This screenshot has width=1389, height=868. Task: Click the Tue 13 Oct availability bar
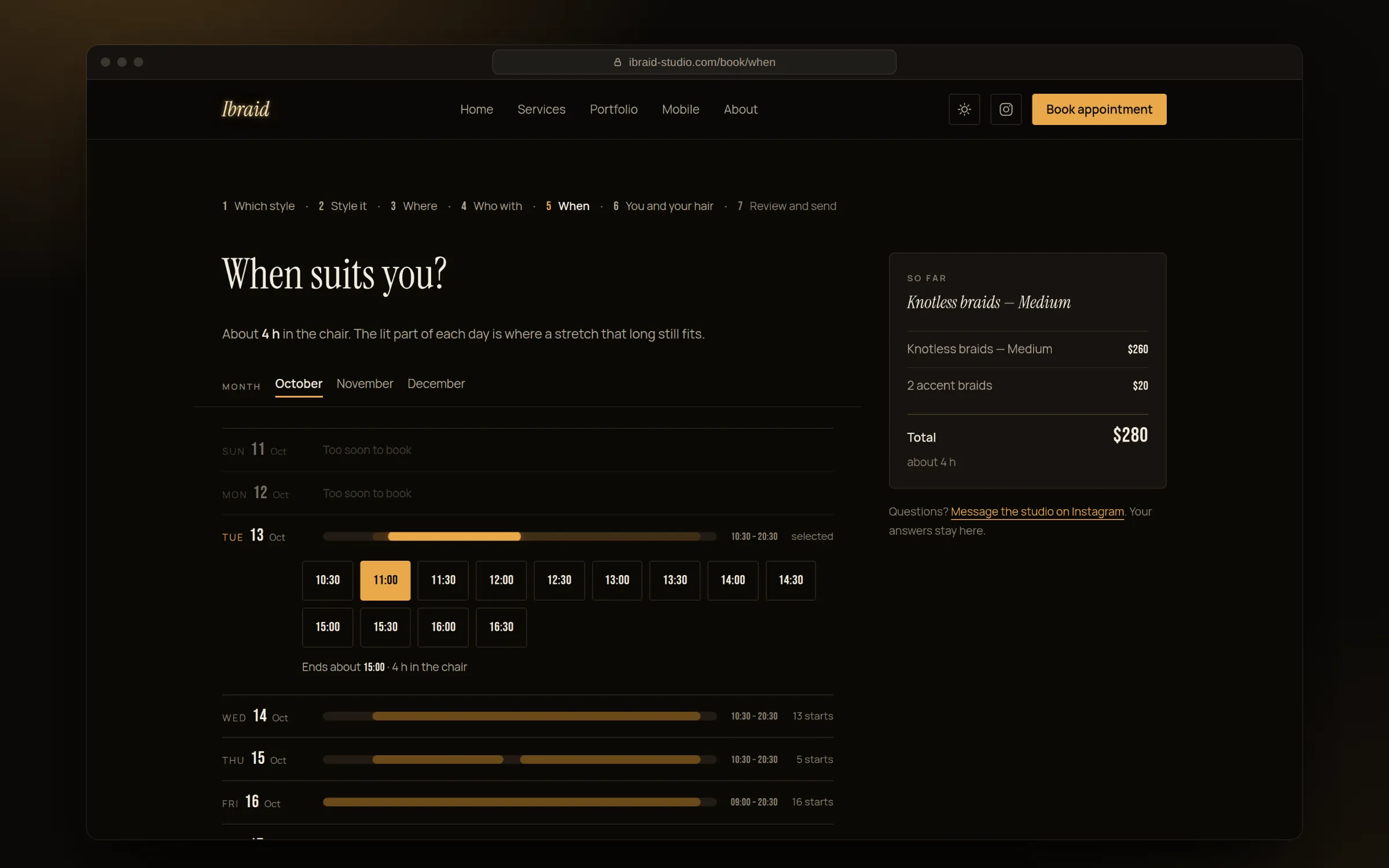pos(520,536)
